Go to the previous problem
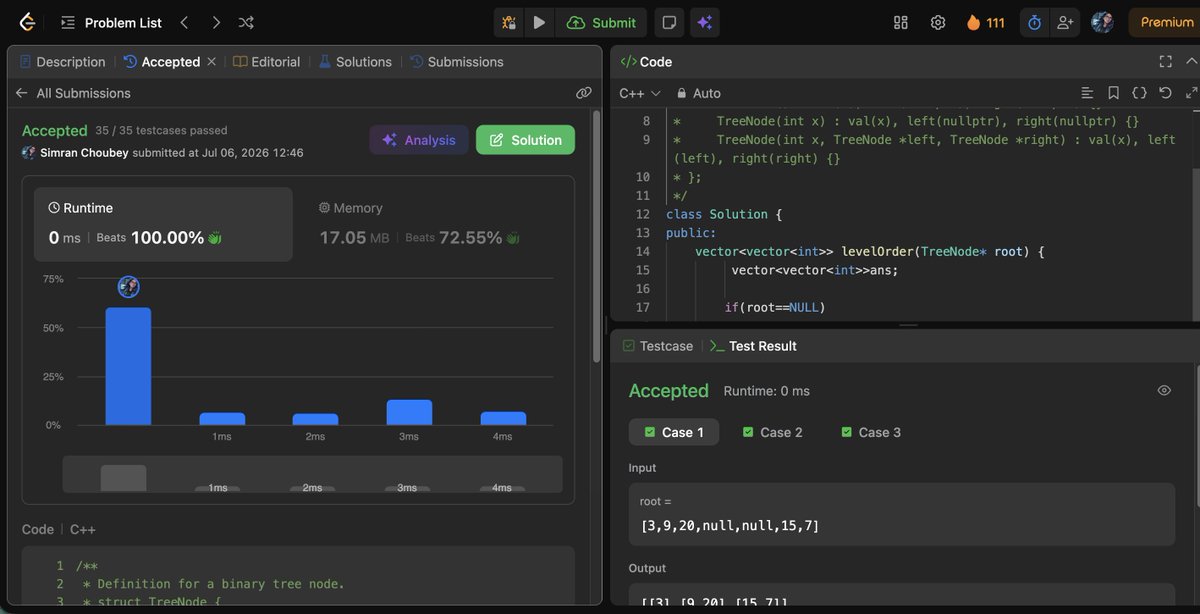This screenshot has height=614, width=1200. [184, 22]
